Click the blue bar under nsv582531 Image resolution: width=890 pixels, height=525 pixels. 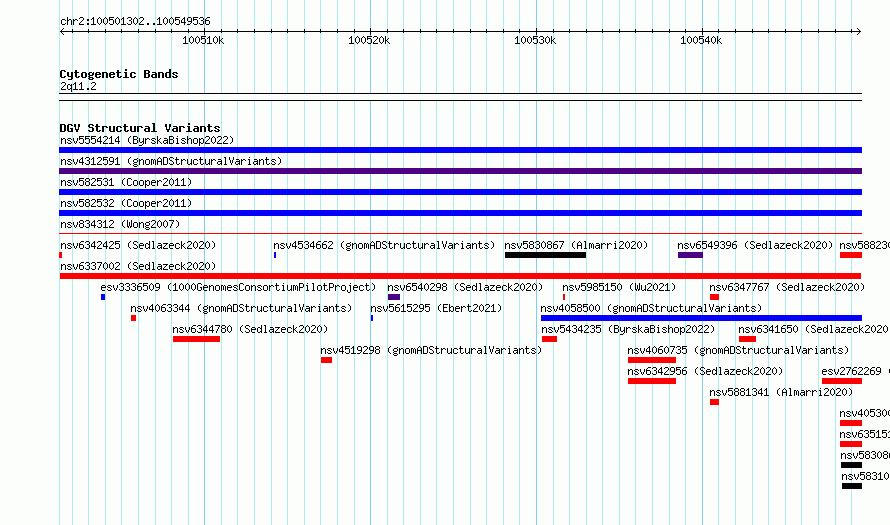460,192
